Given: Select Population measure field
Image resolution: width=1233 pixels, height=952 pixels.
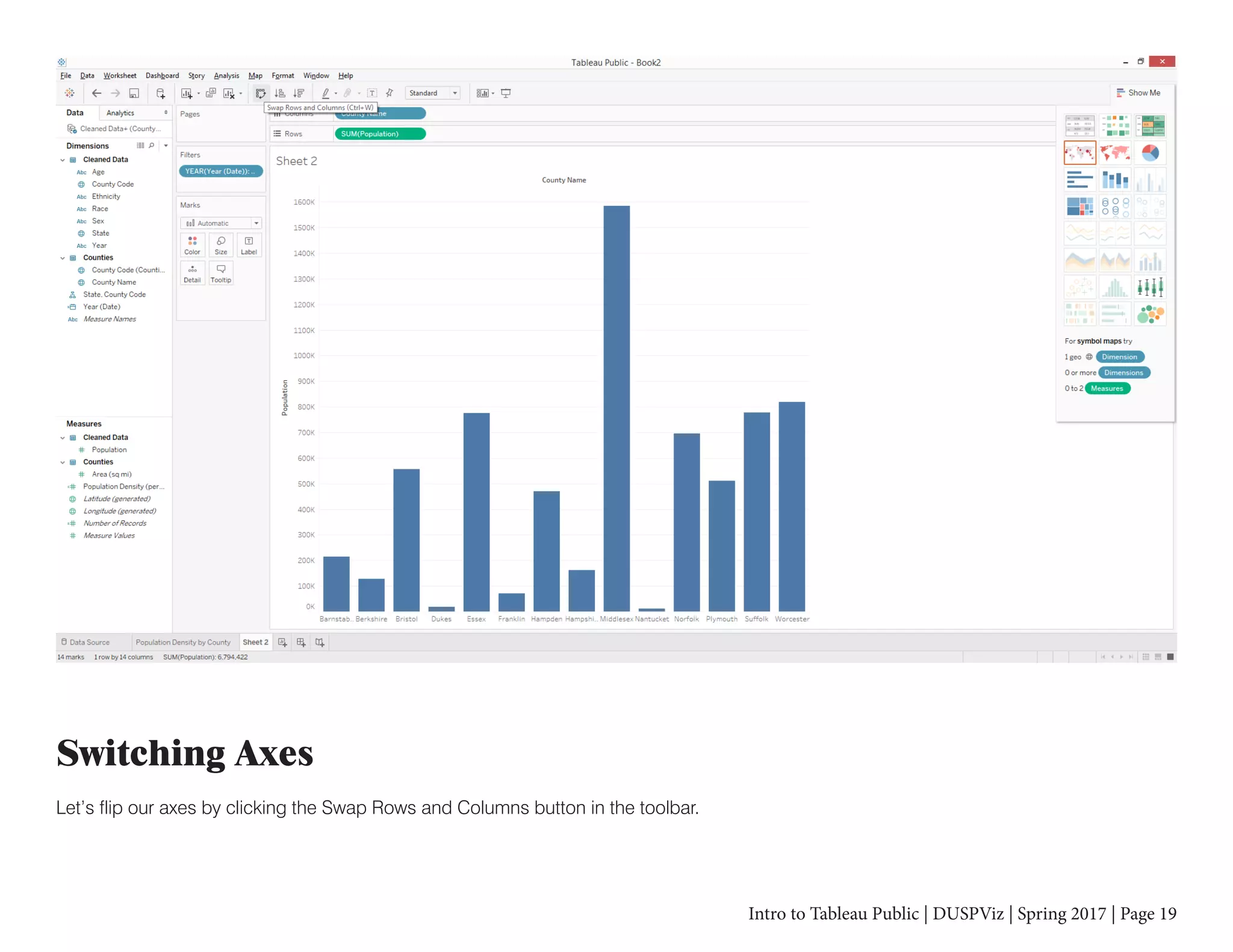Looking at the screenshot, I should coord(109,450).
